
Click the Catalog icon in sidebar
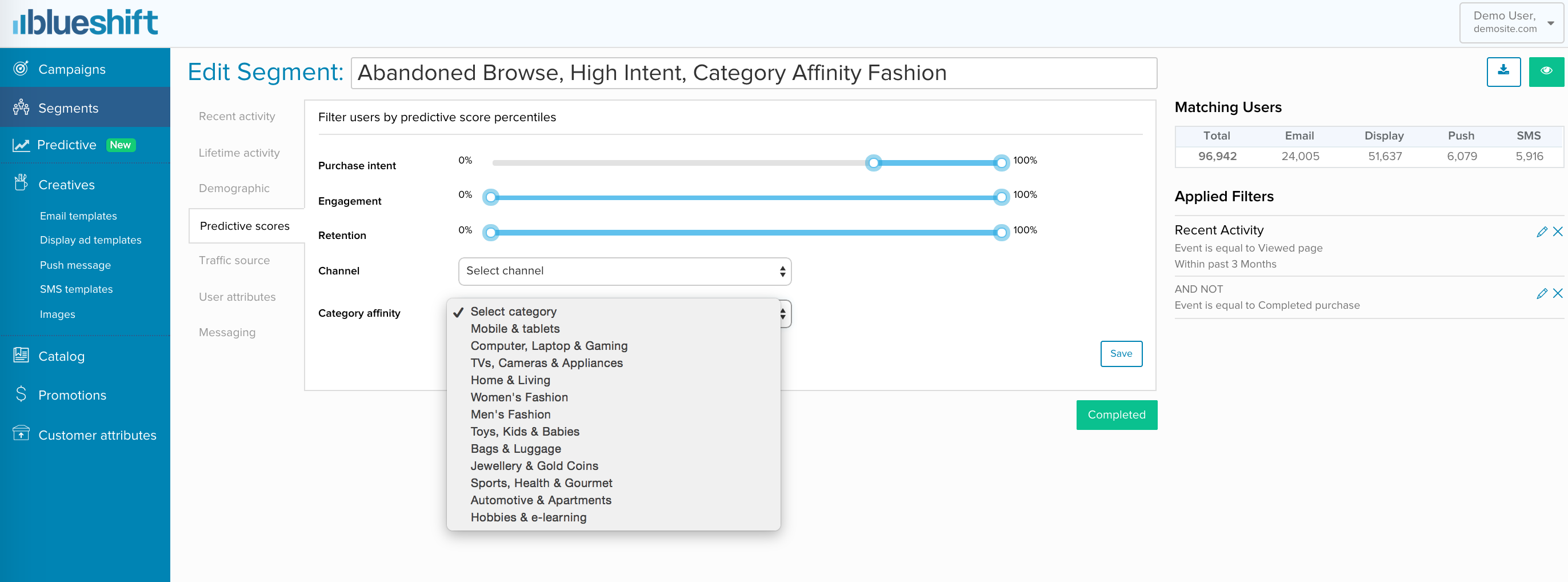(21, 356)
